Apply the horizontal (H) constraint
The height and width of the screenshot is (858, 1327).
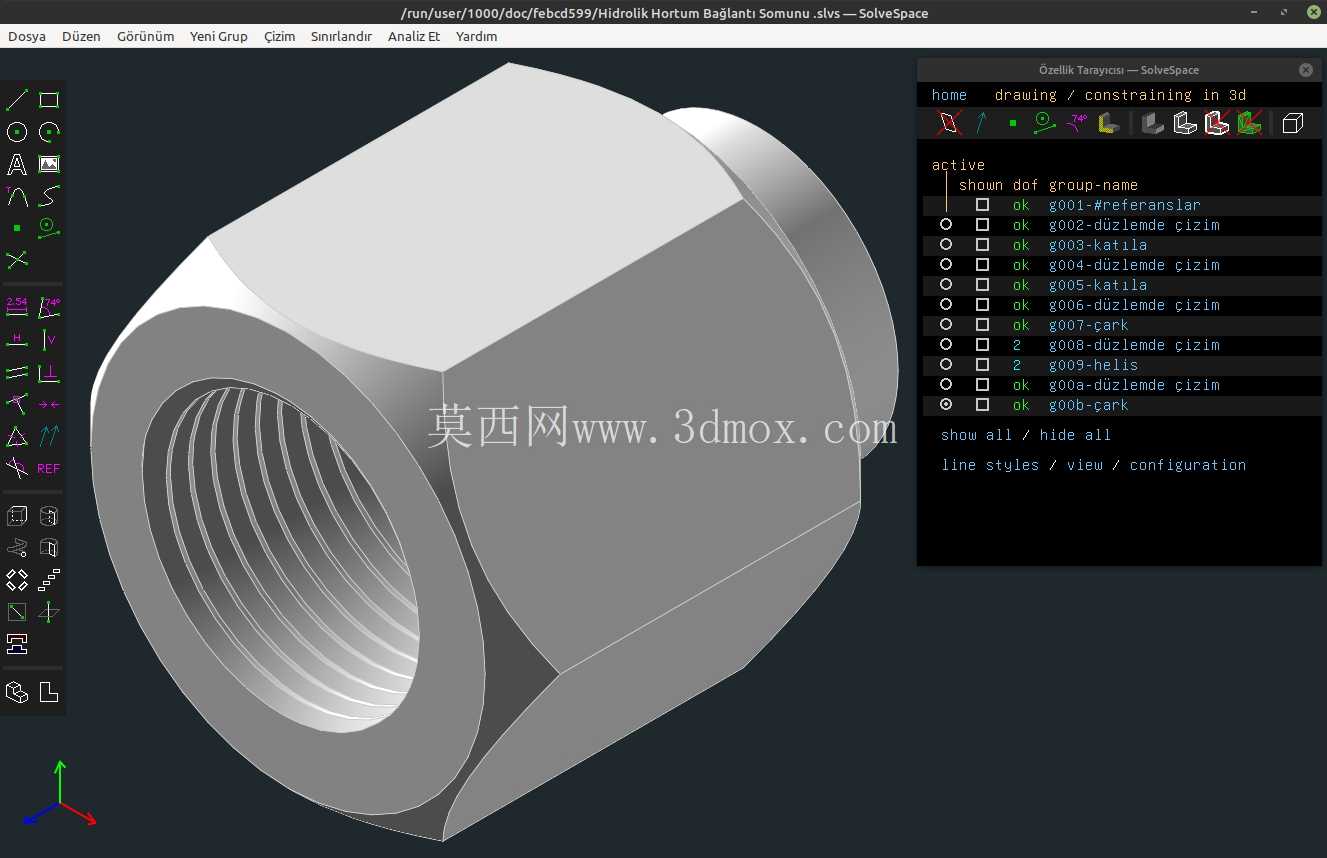click(17, 340)
